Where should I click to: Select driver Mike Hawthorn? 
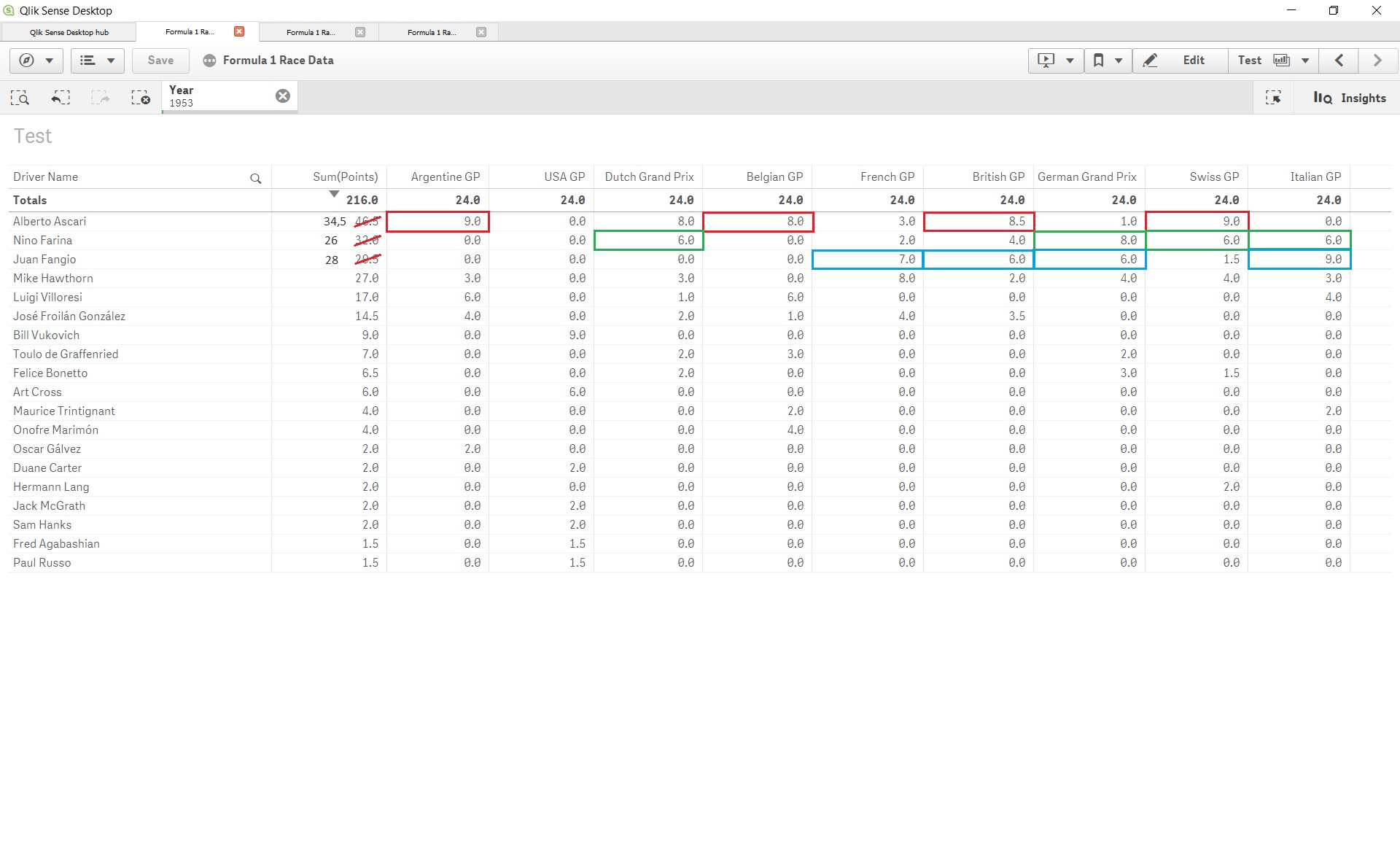53,279
